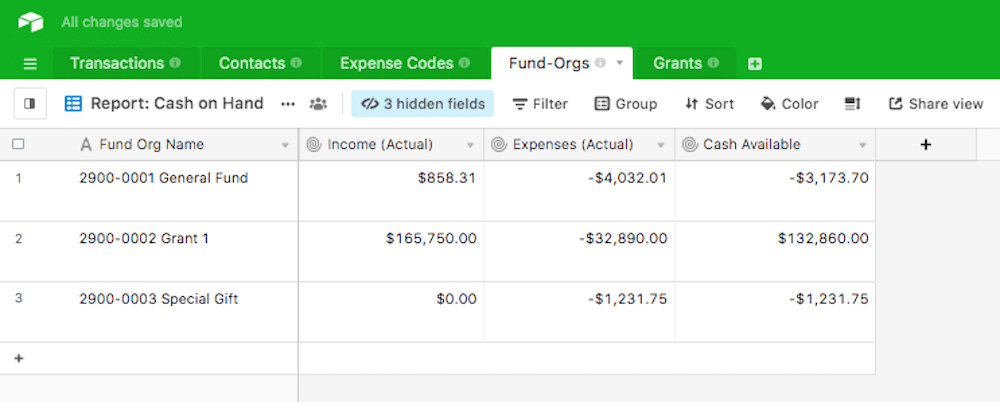Click All changes saved status text

pos(122,22)
